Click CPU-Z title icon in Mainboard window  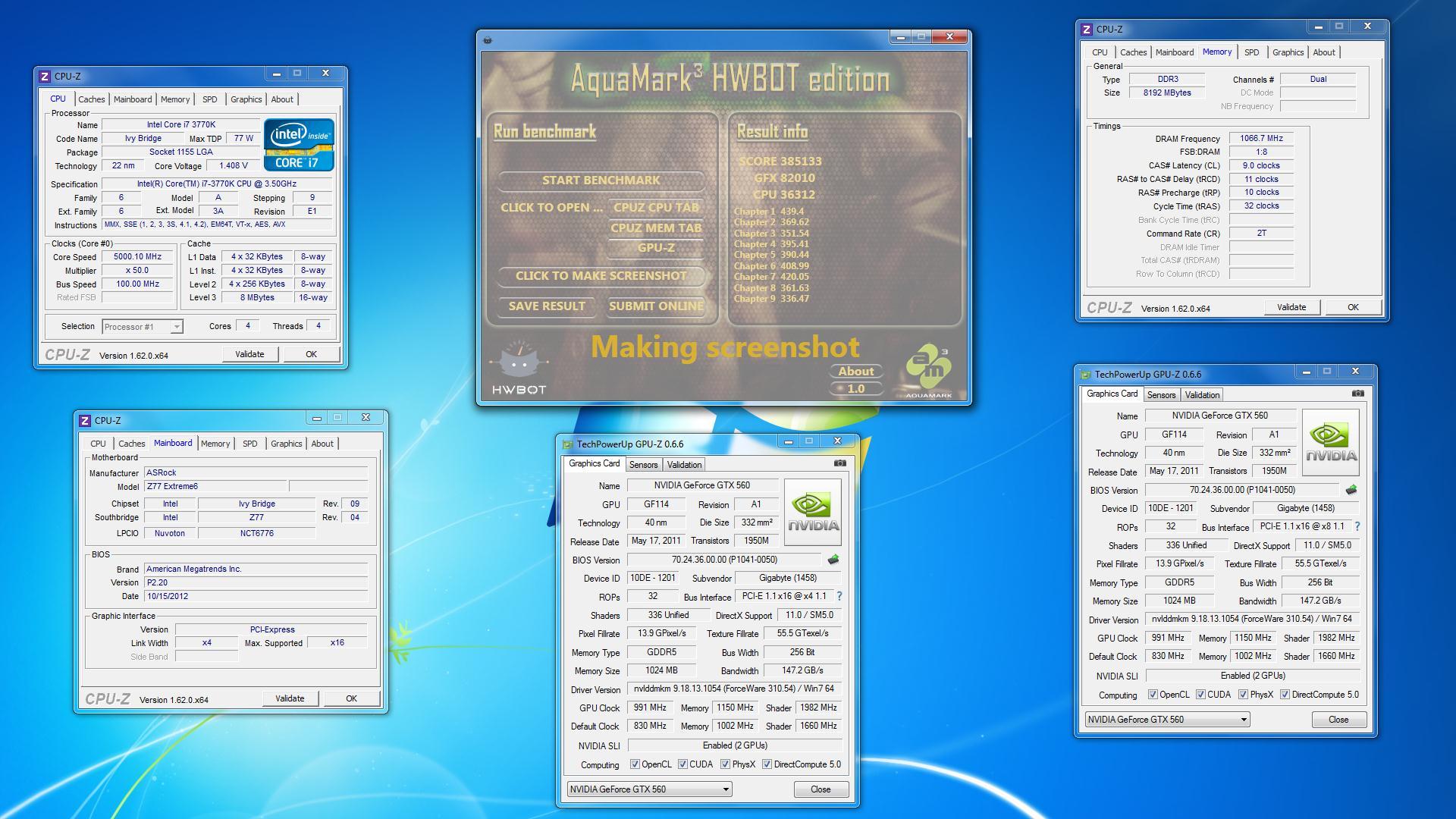pyautogui.click(x=85, y=420)
